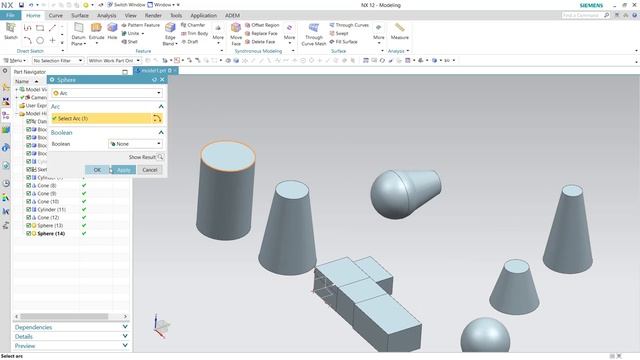Select Offset Region command
Viewport: 640px width, 360px height.
point(262,25)
